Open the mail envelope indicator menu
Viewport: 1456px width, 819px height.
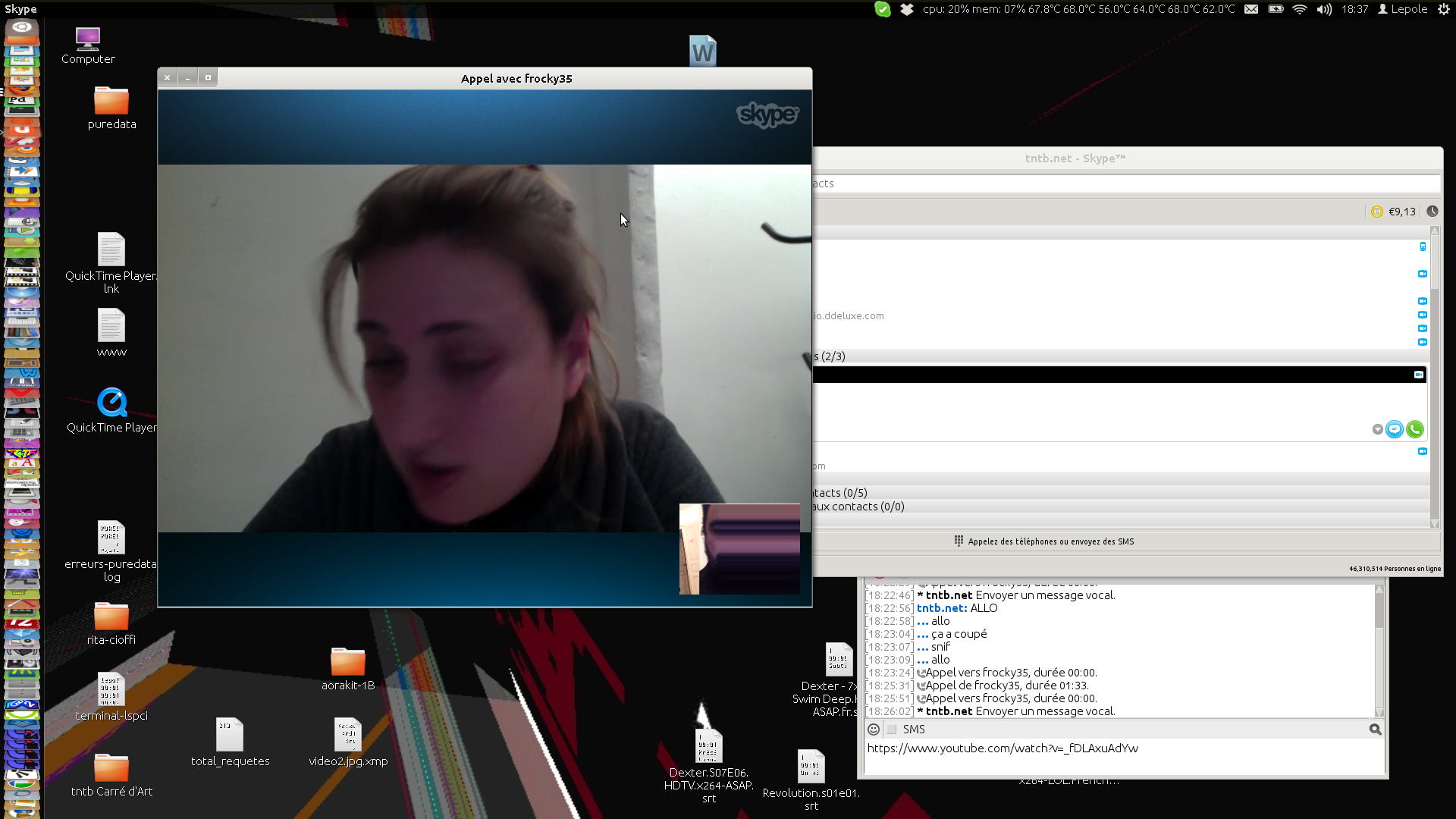click(x=1251, y=9)
